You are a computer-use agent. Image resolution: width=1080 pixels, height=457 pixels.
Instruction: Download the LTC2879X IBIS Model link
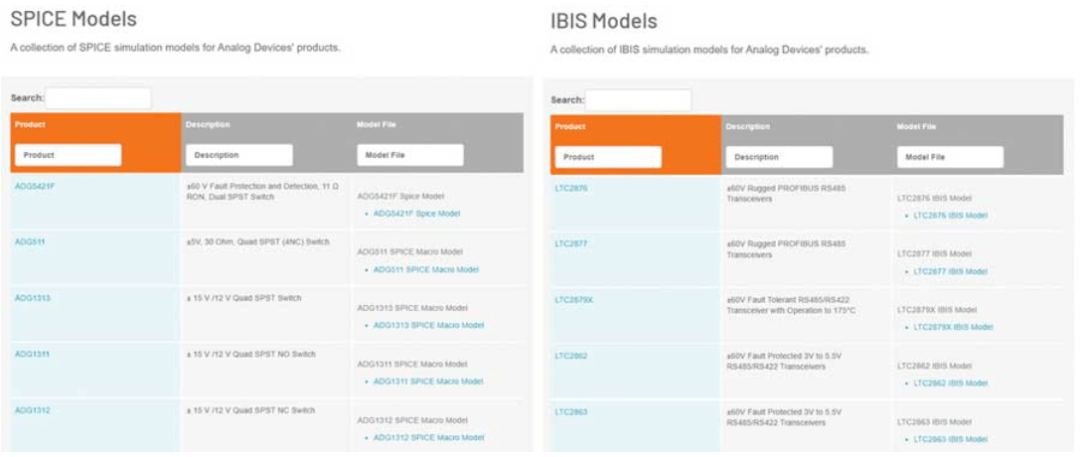point(953,327)
